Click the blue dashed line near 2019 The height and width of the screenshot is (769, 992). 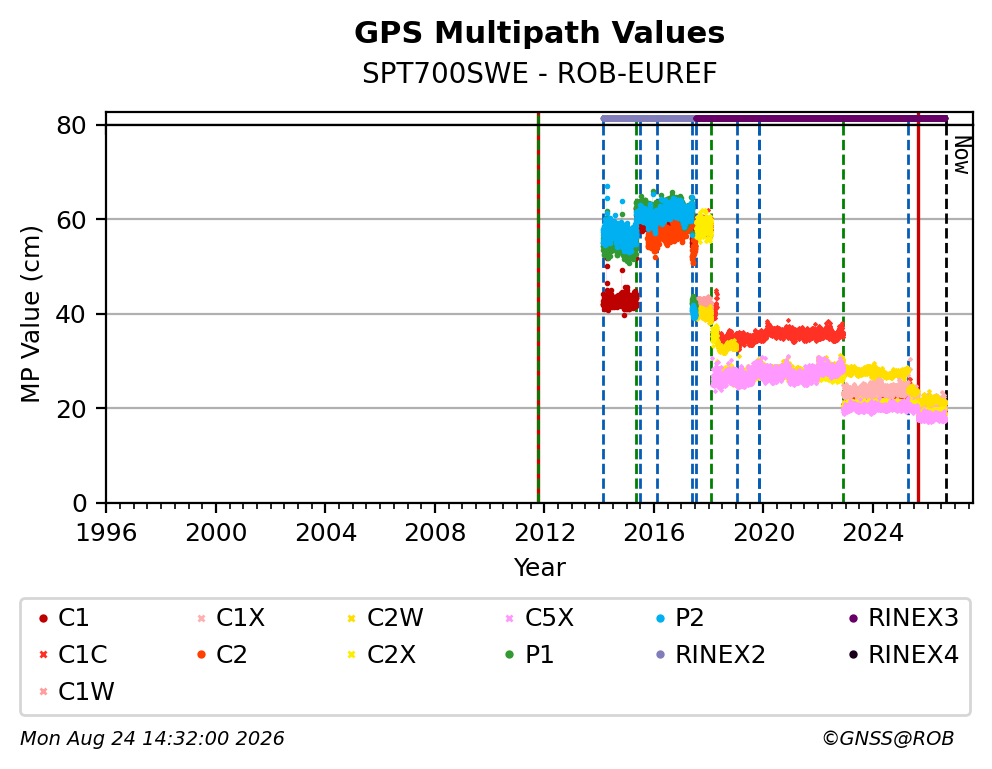737,310
